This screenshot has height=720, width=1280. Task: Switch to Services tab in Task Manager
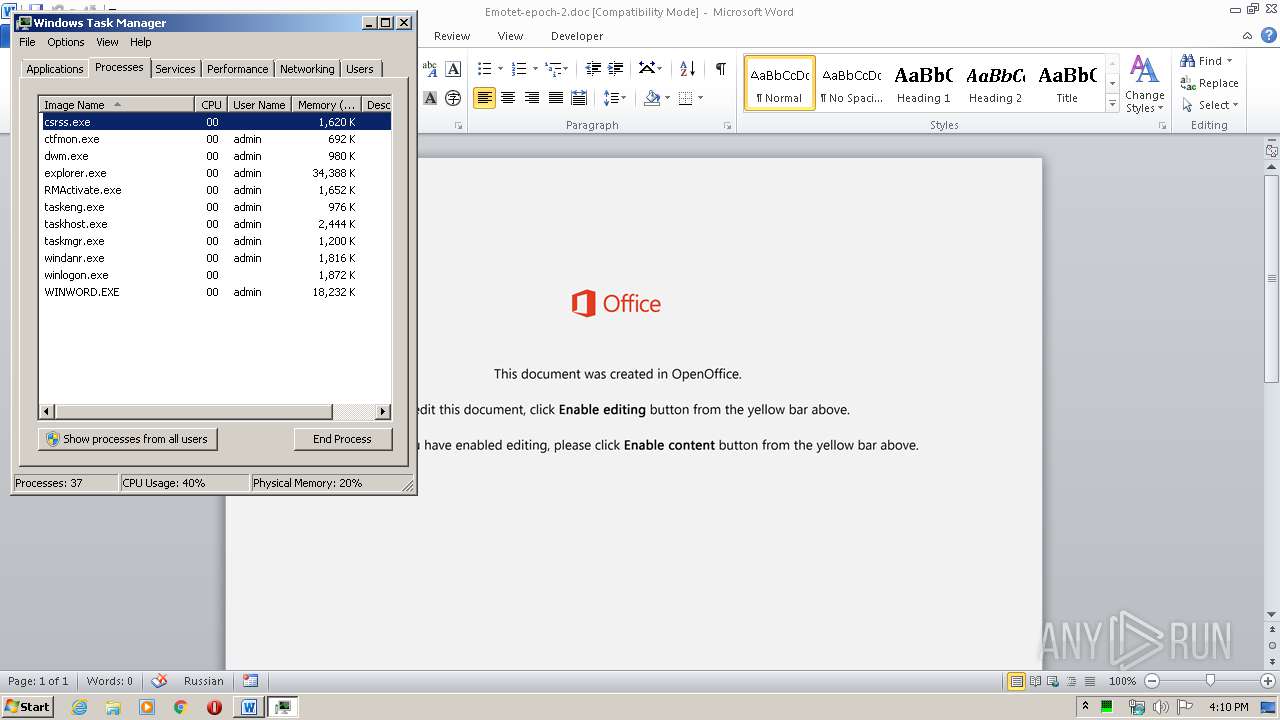click(175, 69)
